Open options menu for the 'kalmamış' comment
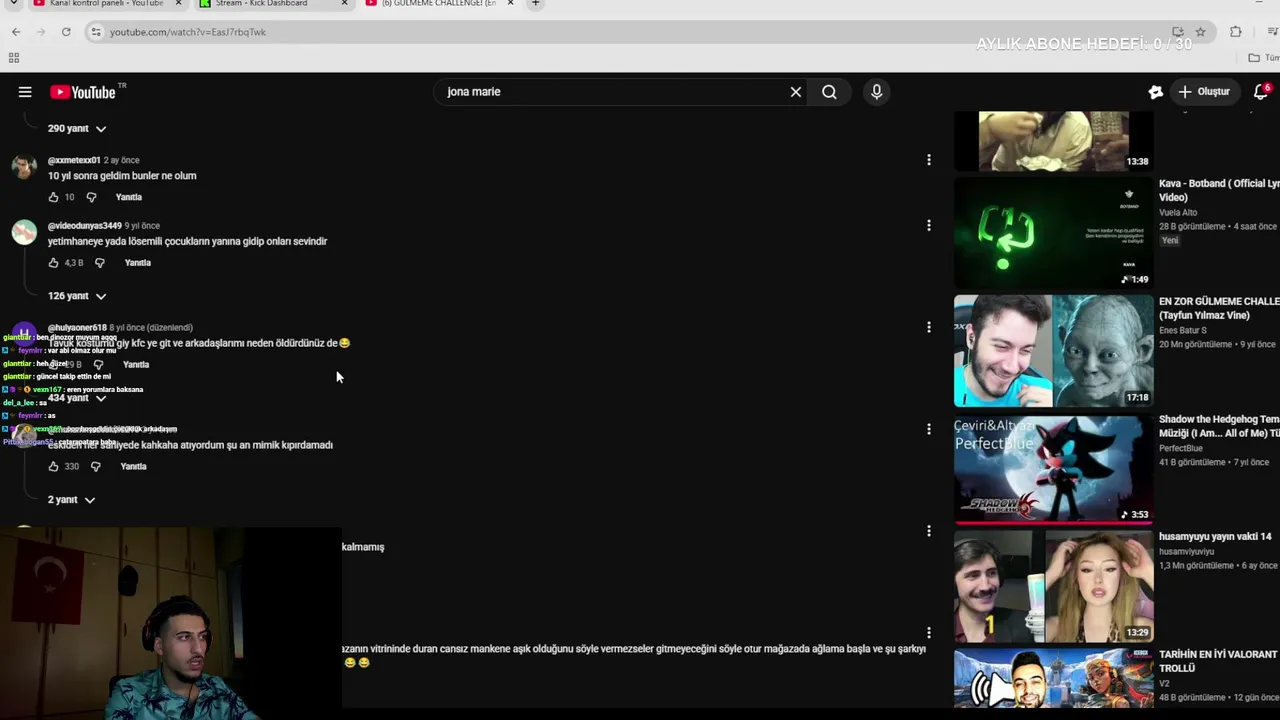 (929, 531)
